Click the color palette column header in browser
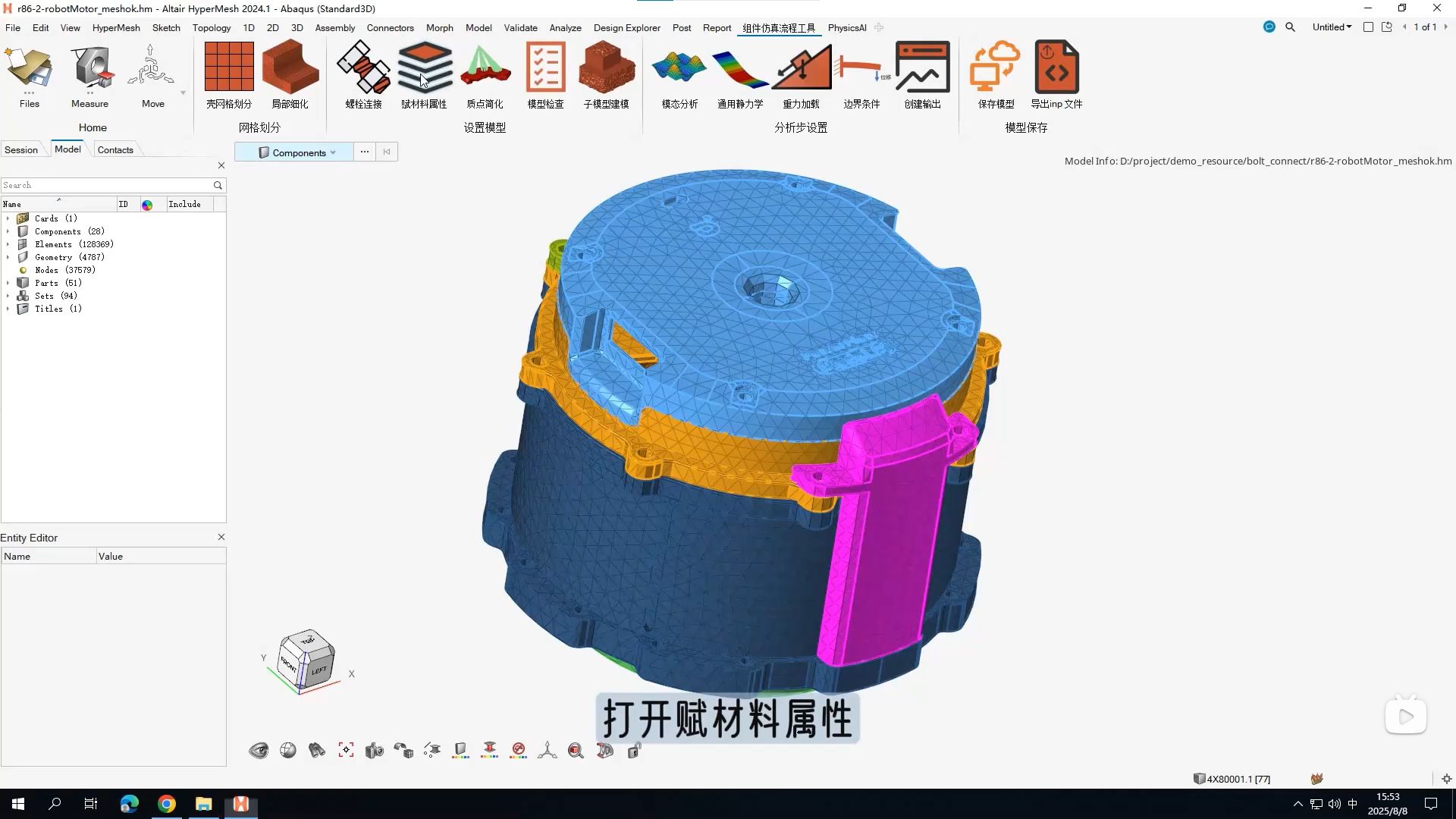 click(x=149, y=204)
